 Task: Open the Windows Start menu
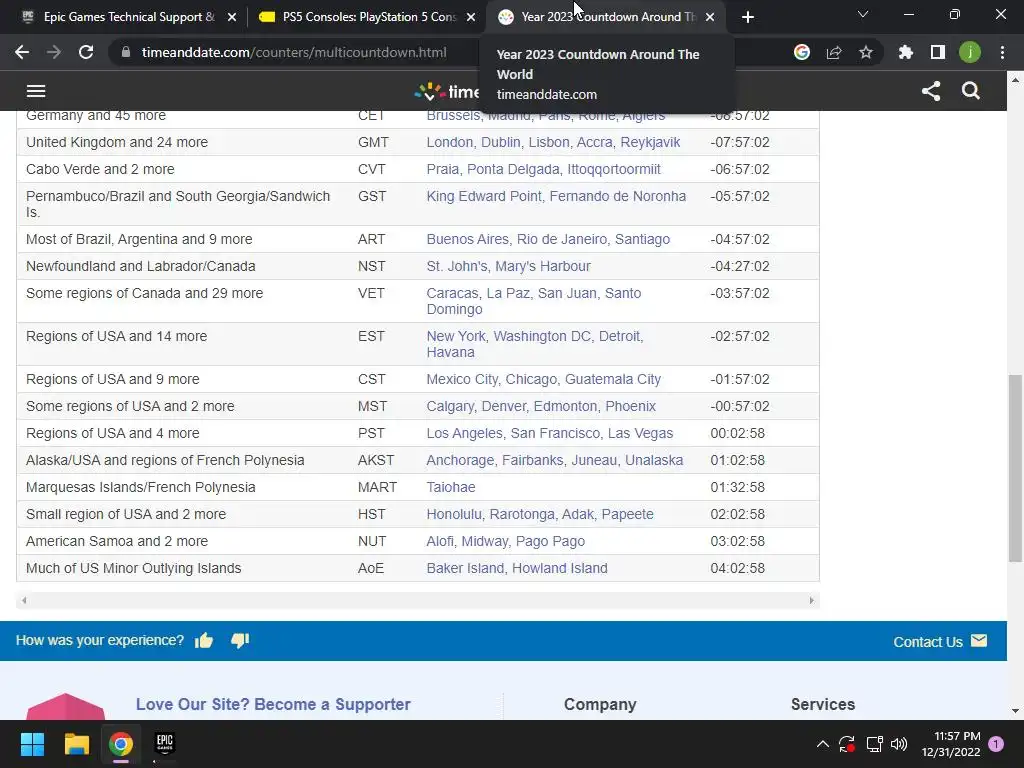tap(32, 744)
